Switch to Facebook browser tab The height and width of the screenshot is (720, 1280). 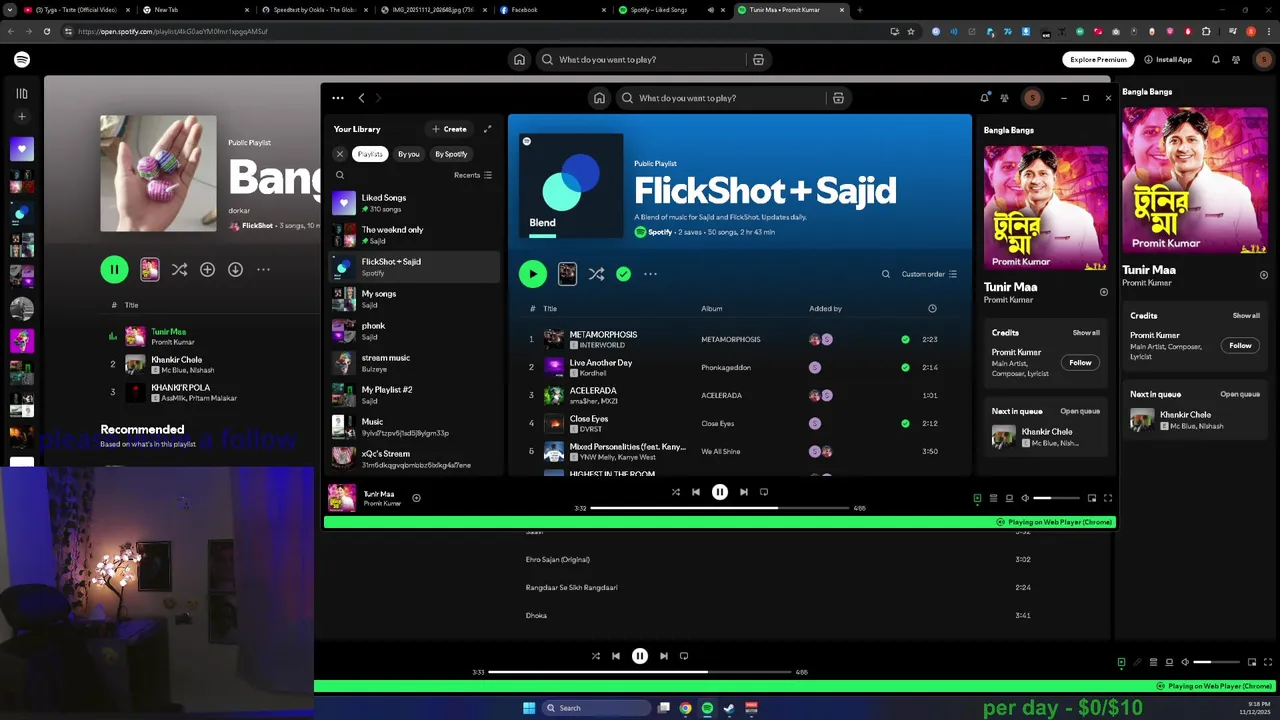(x=550, y=10)
